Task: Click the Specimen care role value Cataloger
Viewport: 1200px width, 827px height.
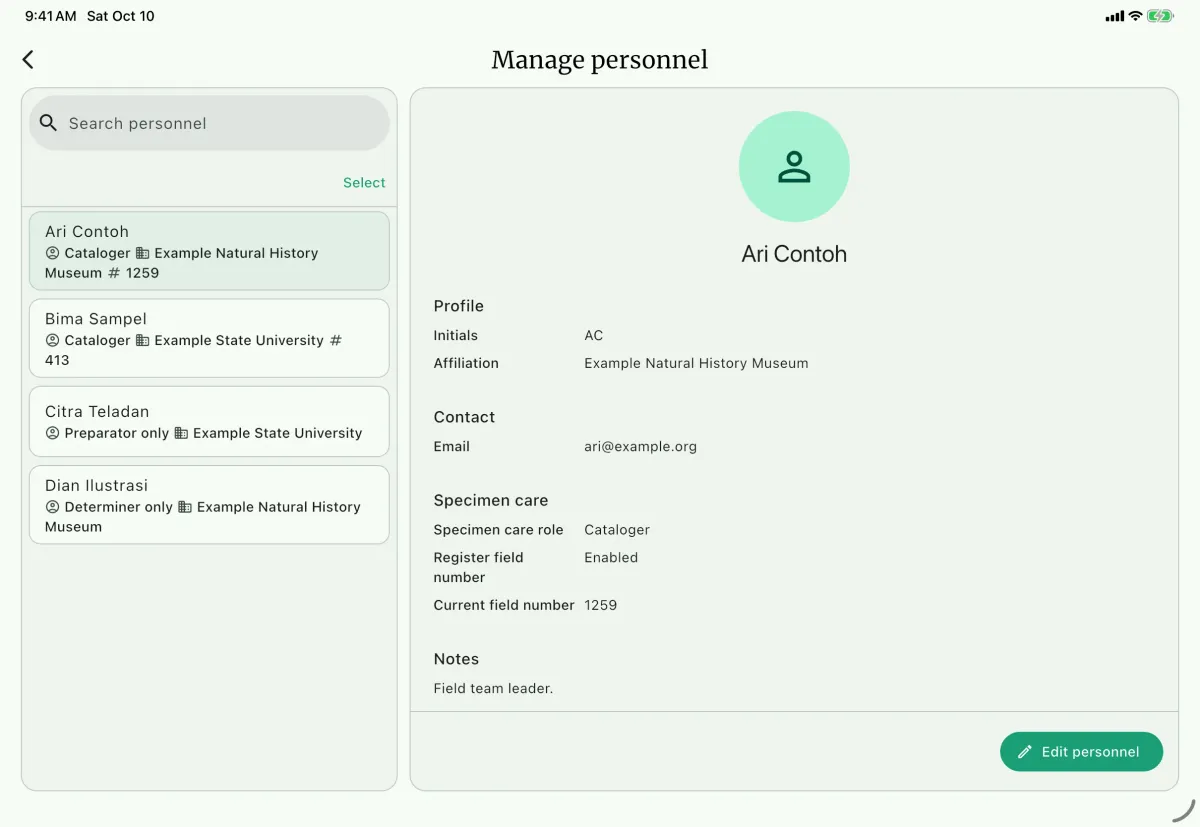Action: [617, 530]
